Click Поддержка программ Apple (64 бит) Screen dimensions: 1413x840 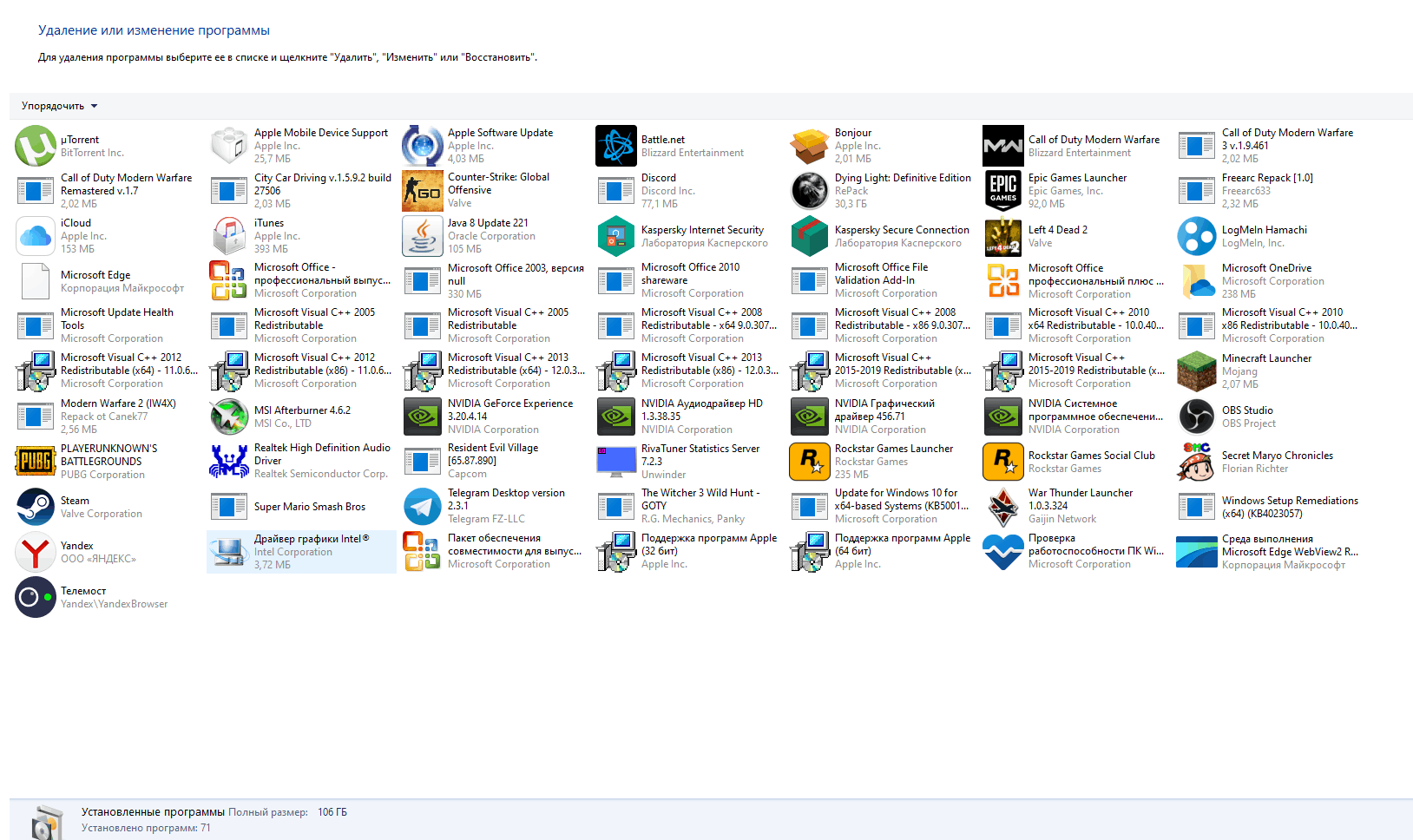point(883,552)
